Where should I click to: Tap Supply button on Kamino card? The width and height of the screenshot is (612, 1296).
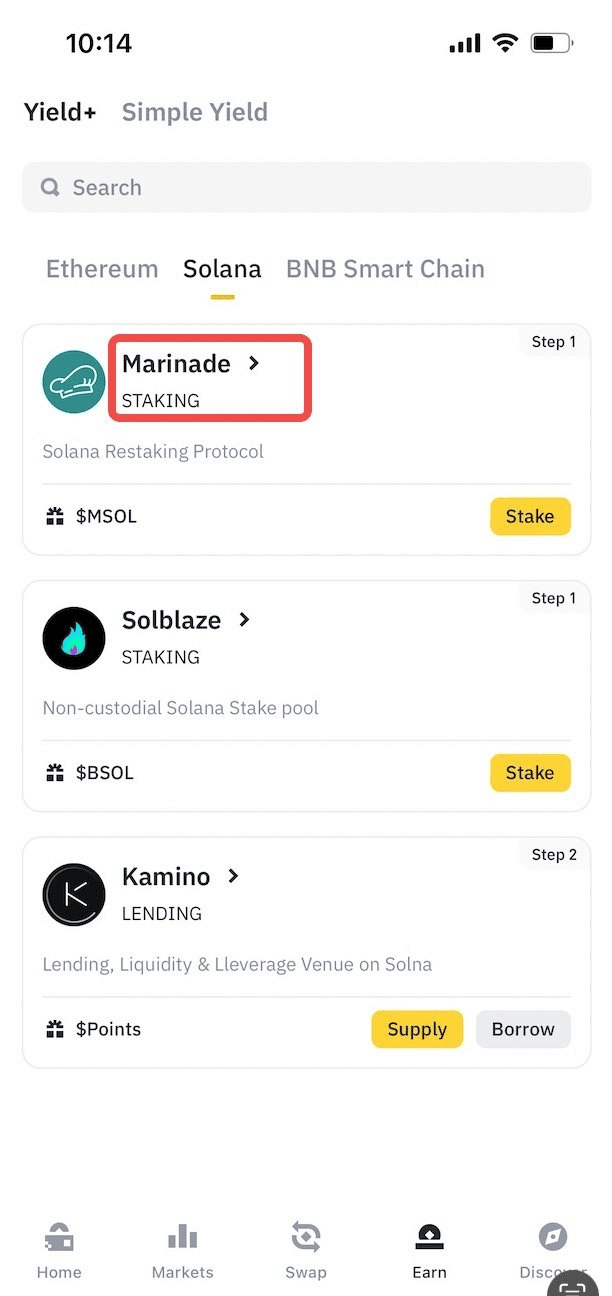417,1029
